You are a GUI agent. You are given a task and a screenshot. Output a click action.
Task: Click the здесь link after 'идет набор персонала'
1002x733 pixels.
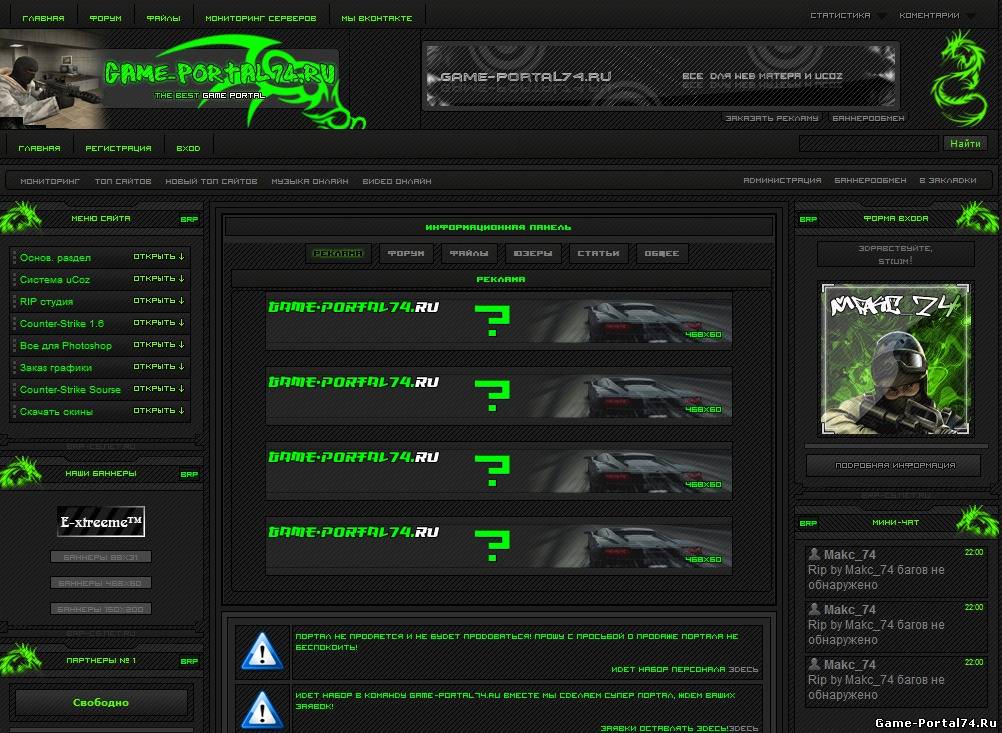click(743, 670)
